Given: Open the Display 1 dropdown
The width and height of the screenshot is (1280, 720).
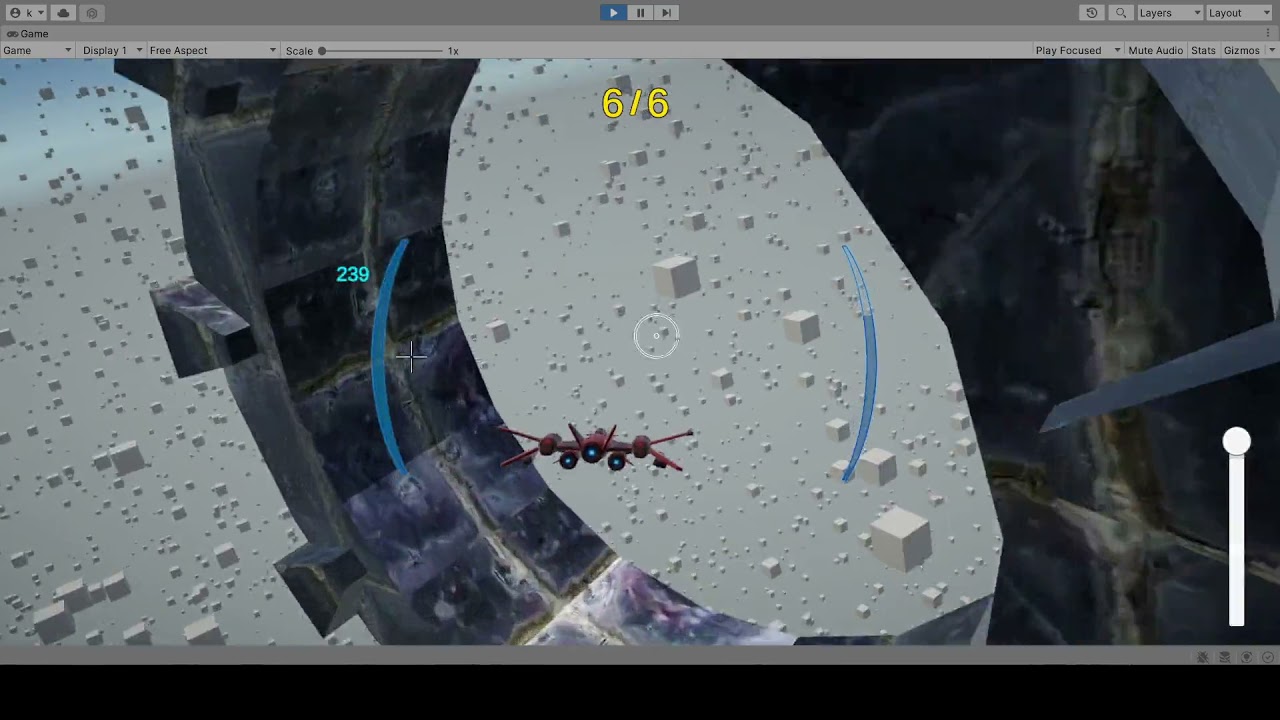Looking at the screenshot, I should coord(111,51).
